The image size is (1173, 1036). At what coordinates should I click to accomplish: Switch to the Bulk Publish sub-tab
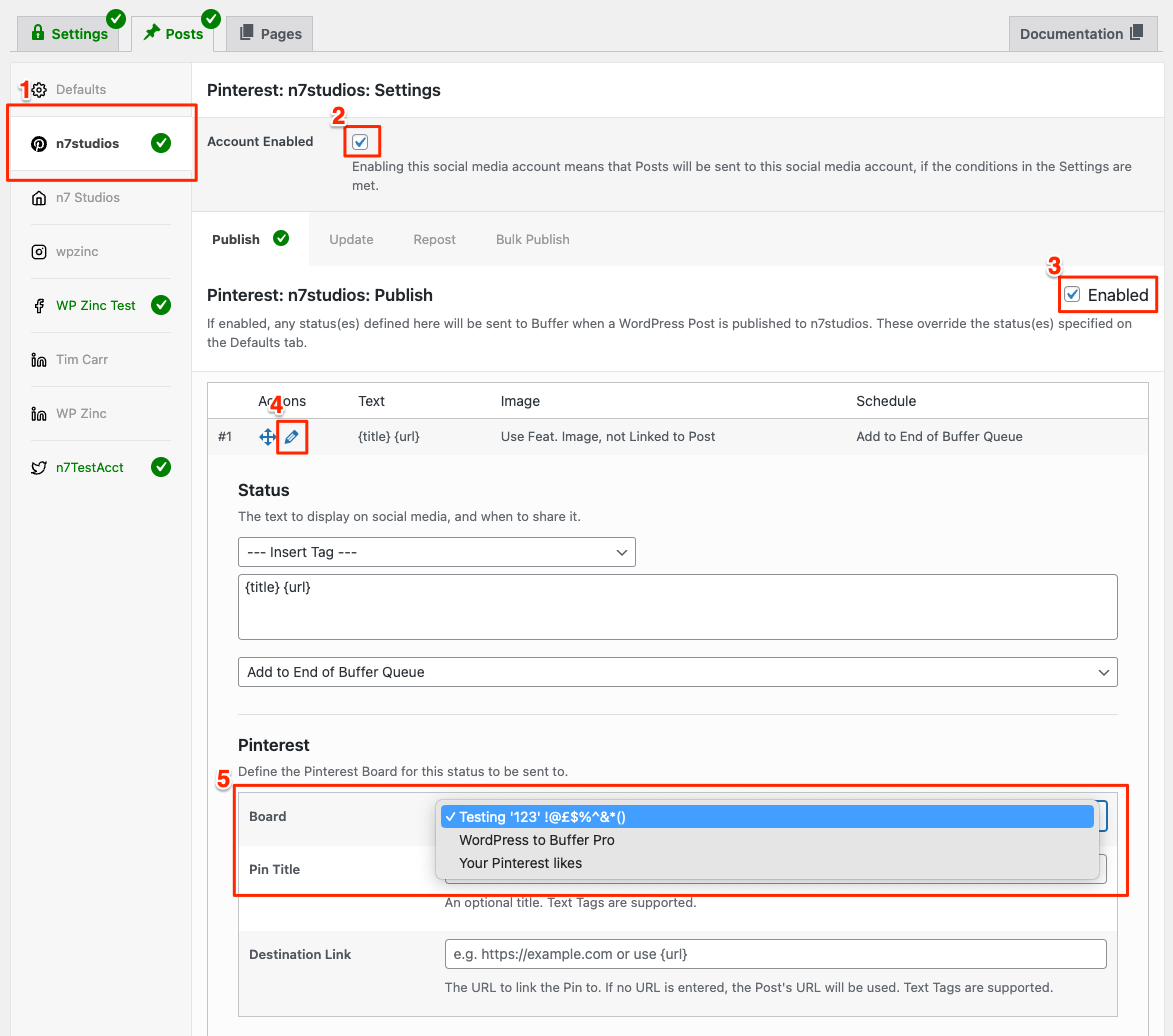(532, 239)
